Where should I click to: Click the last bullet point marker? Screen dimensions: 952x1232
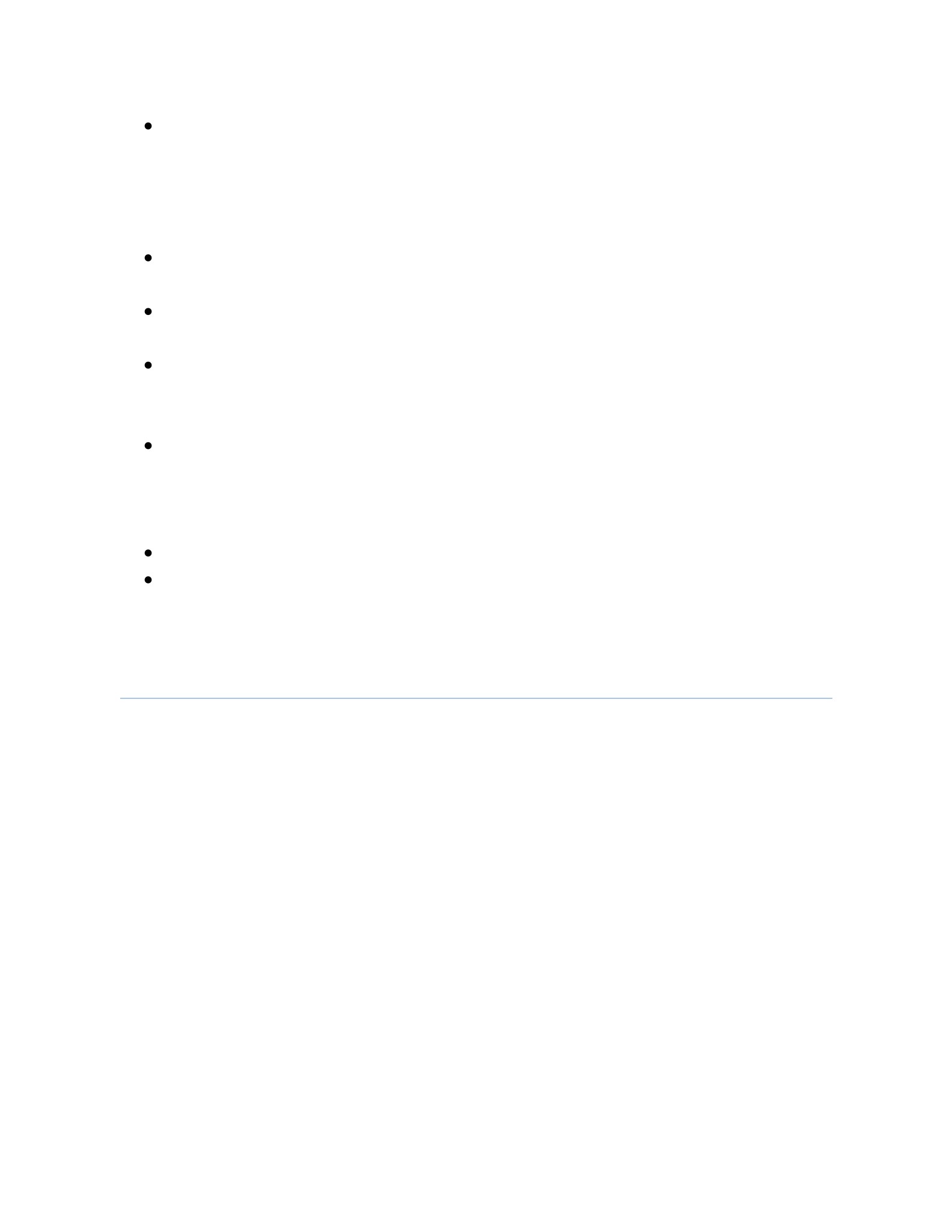click(148, 579)
